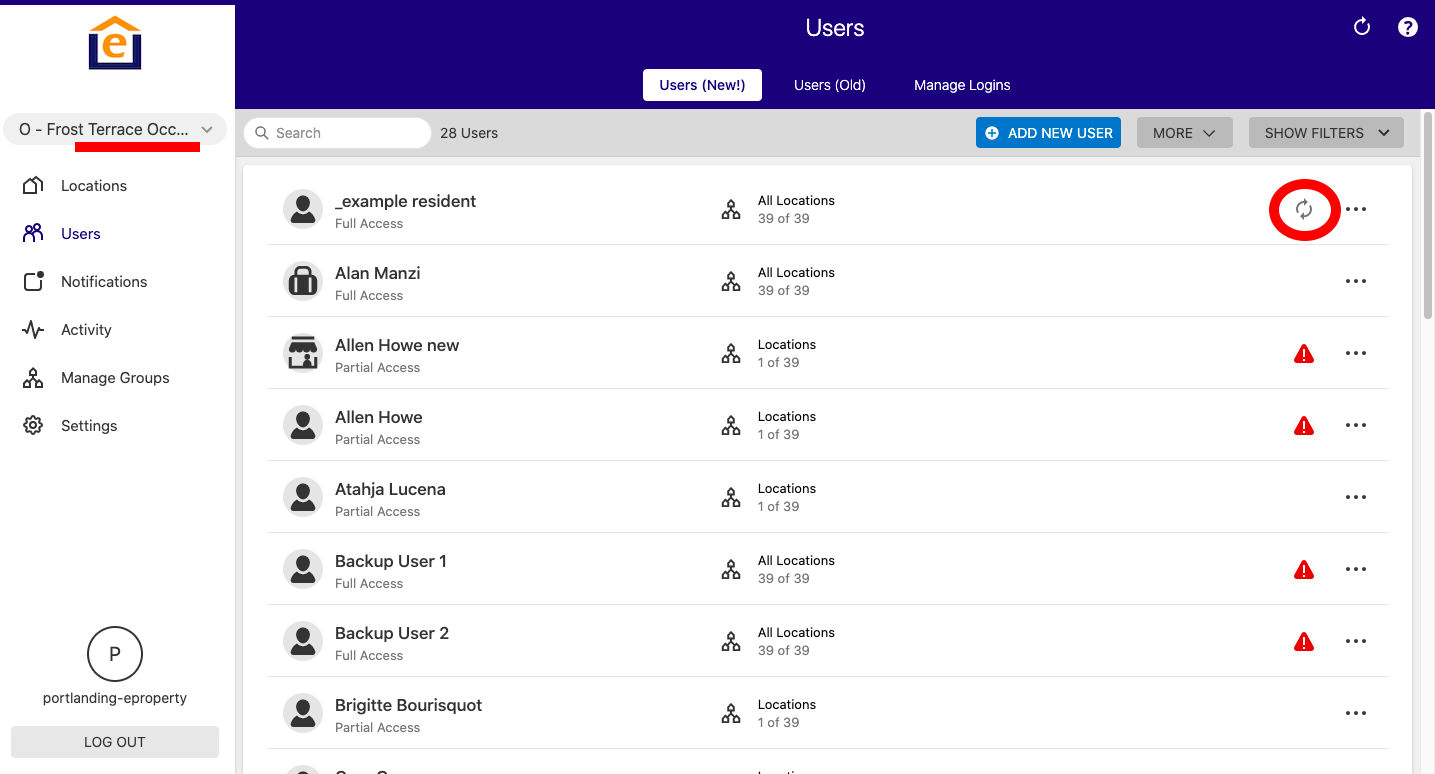Click the Locations house icon in sidebar

[33, 185]
